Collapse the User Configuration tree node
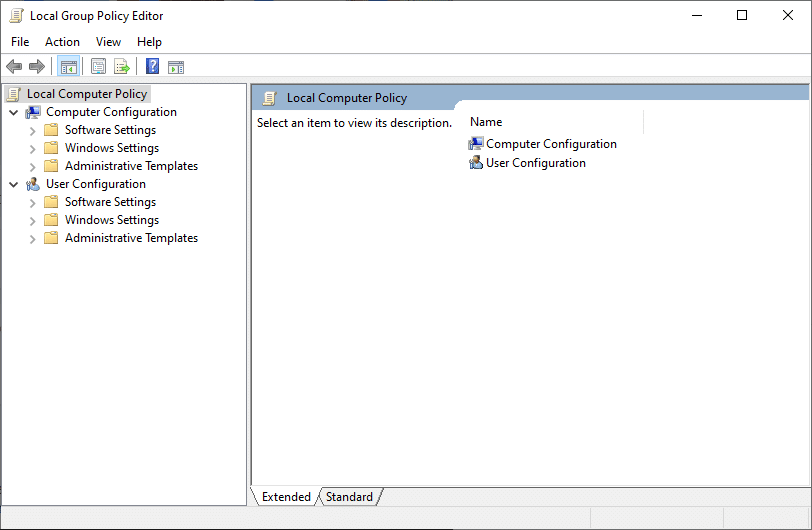Image resolution: width=812 pixels, height=530 pixels. [x=13, y=185]
